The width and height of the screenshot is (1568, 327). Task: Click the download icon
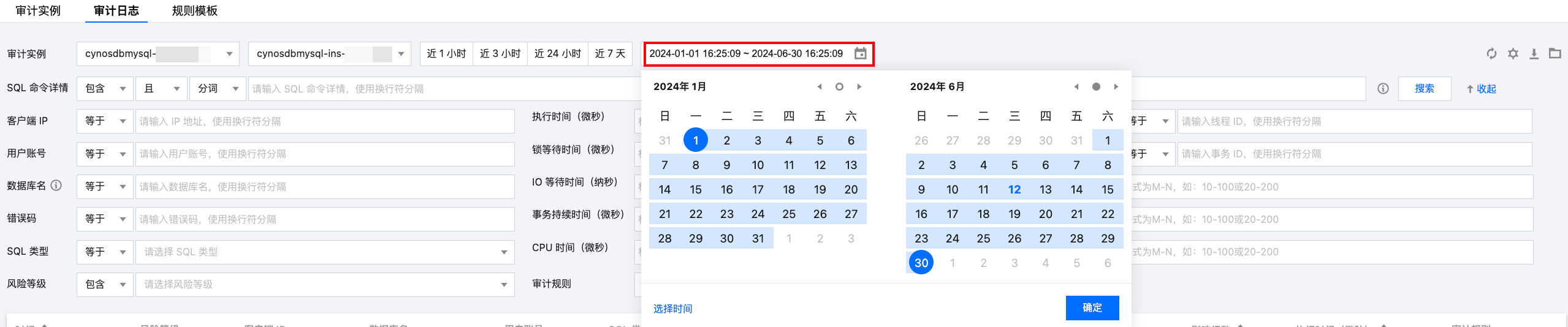coord(1534,54)
